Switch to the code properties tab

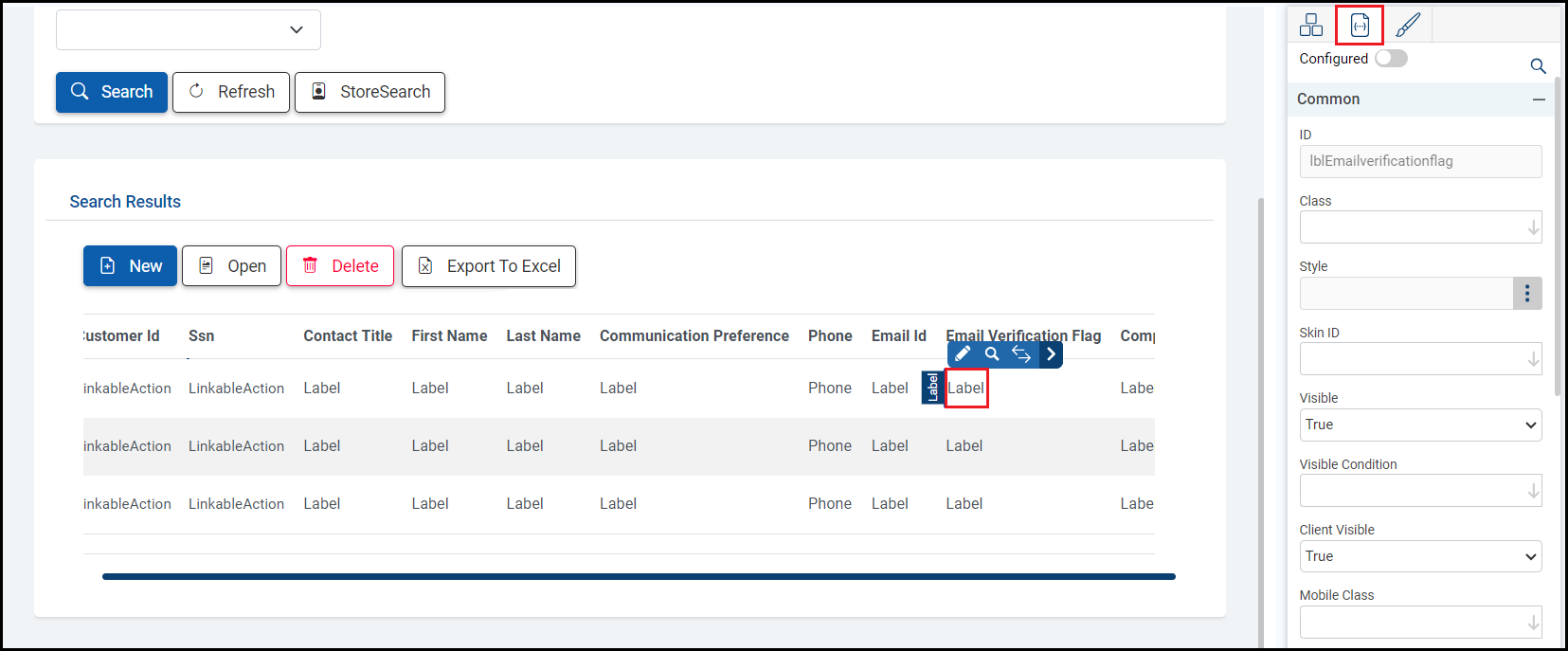1360,25
